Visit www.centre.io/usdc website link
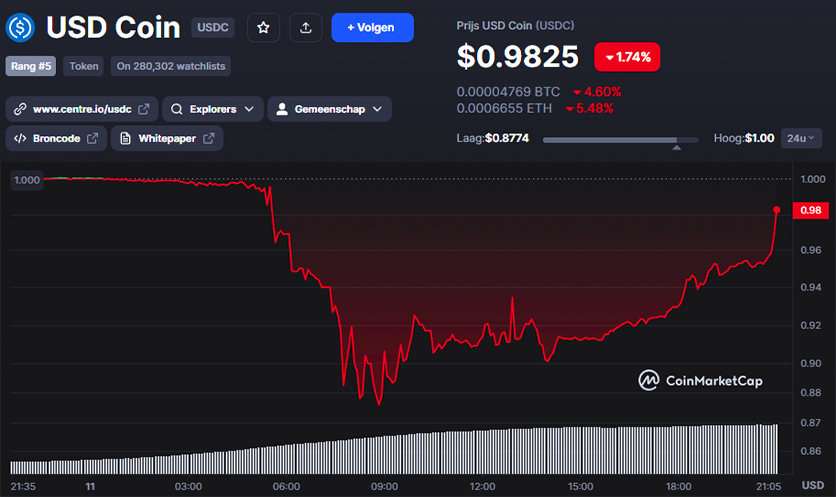836x497 pixels. click(82, 109)
